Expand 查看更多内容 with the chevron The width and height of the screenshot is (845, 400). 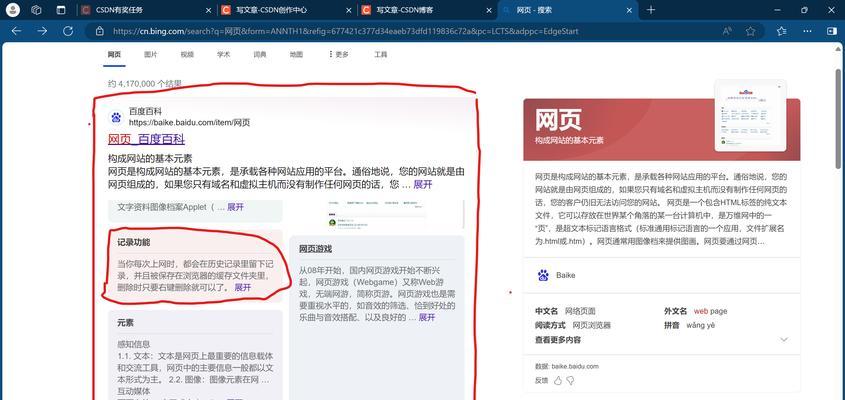784,340
